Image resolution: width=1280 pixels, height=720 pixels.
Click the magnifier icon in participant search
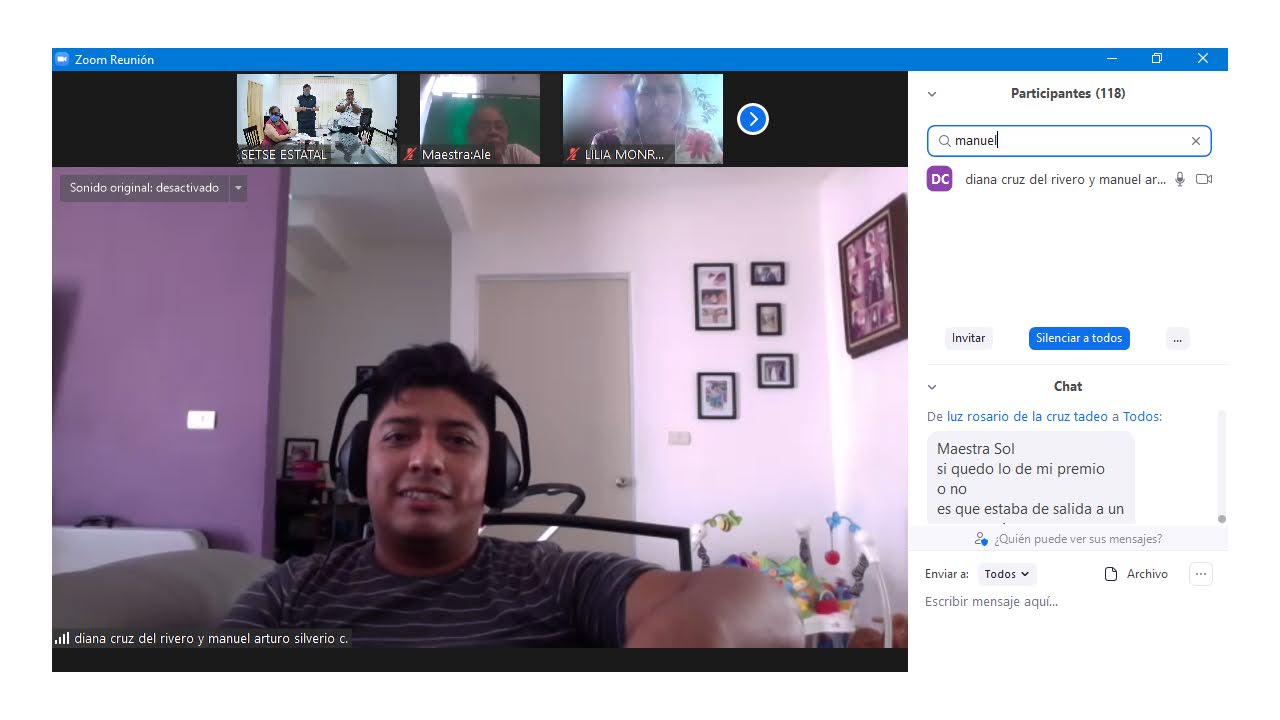(944, 141)
